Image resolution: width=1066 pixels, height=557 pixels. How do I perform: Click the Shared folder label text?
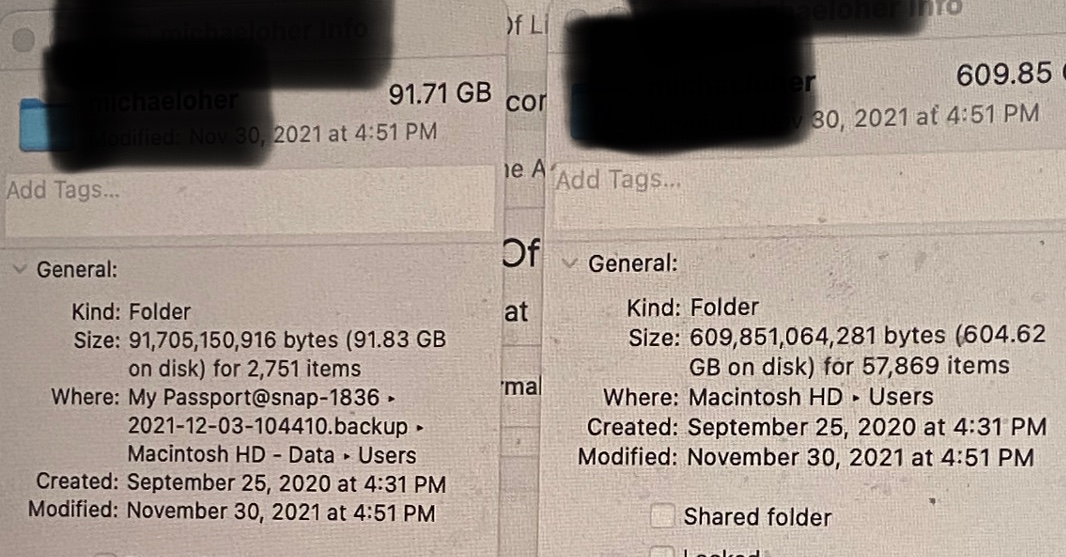click(757, 517)
